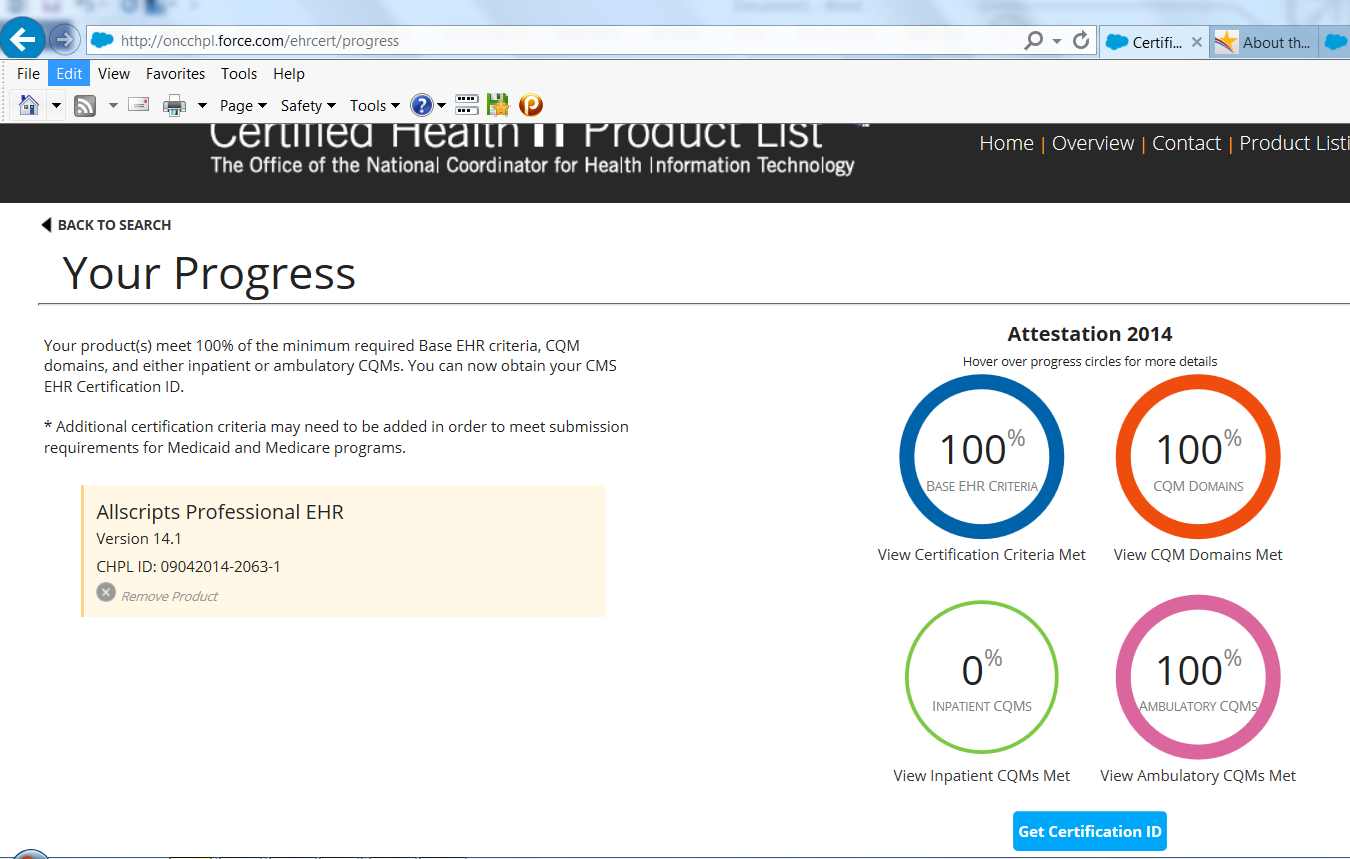Screen dimensions: 1350x859
Task: Click the Allscripts Professional EHR product name
Action: coord(220,512)
